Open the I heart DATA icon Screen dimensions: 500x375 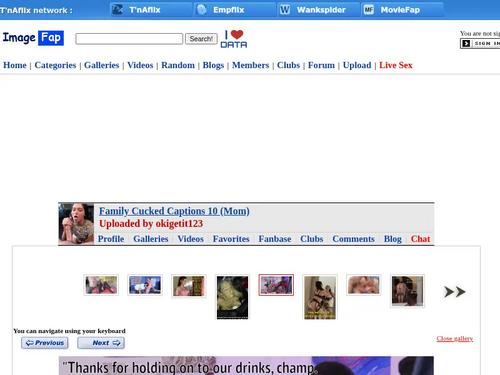[x=234, y=39]
